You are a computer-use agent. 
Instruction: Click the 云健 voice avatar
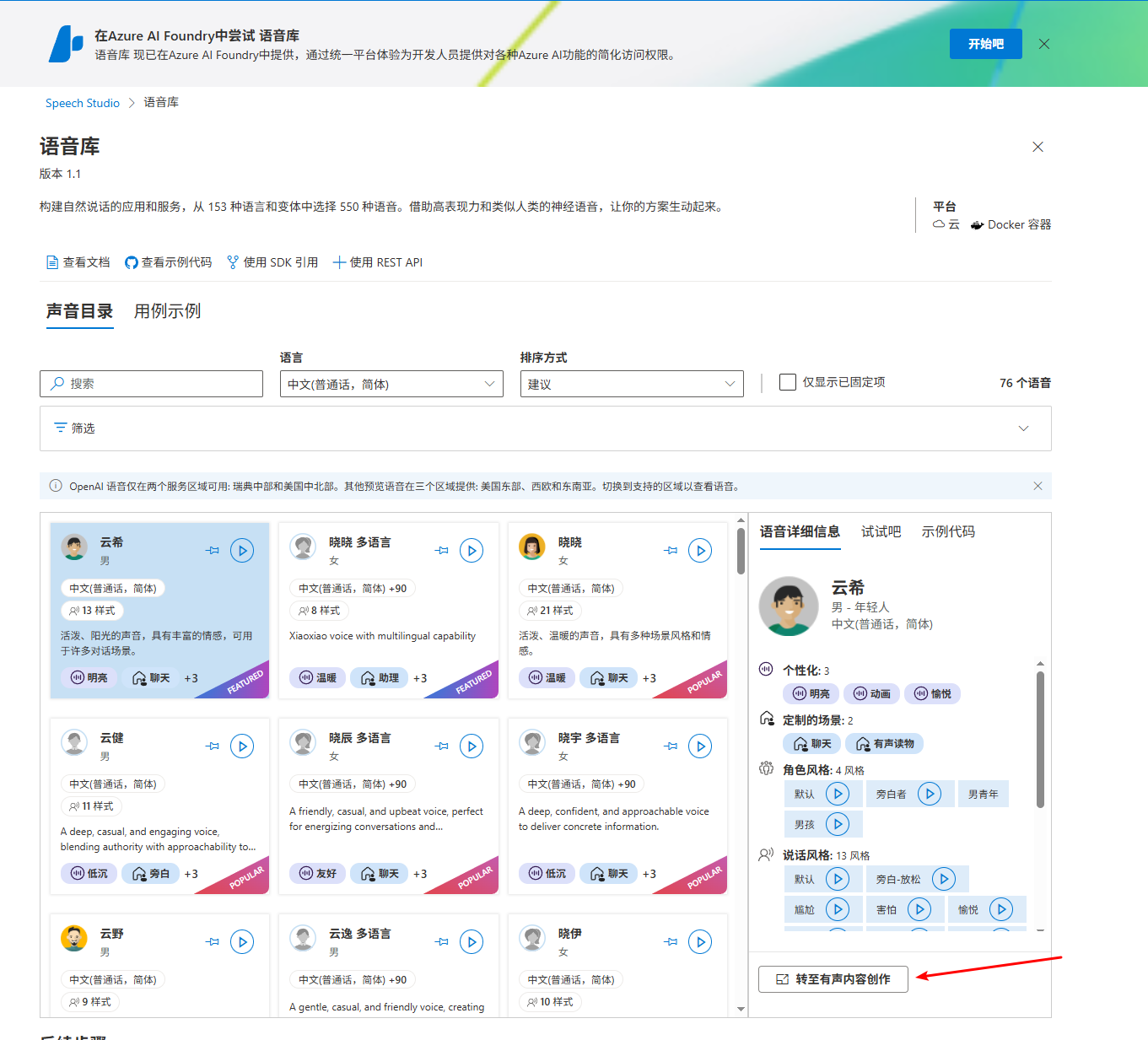[74, 742]
